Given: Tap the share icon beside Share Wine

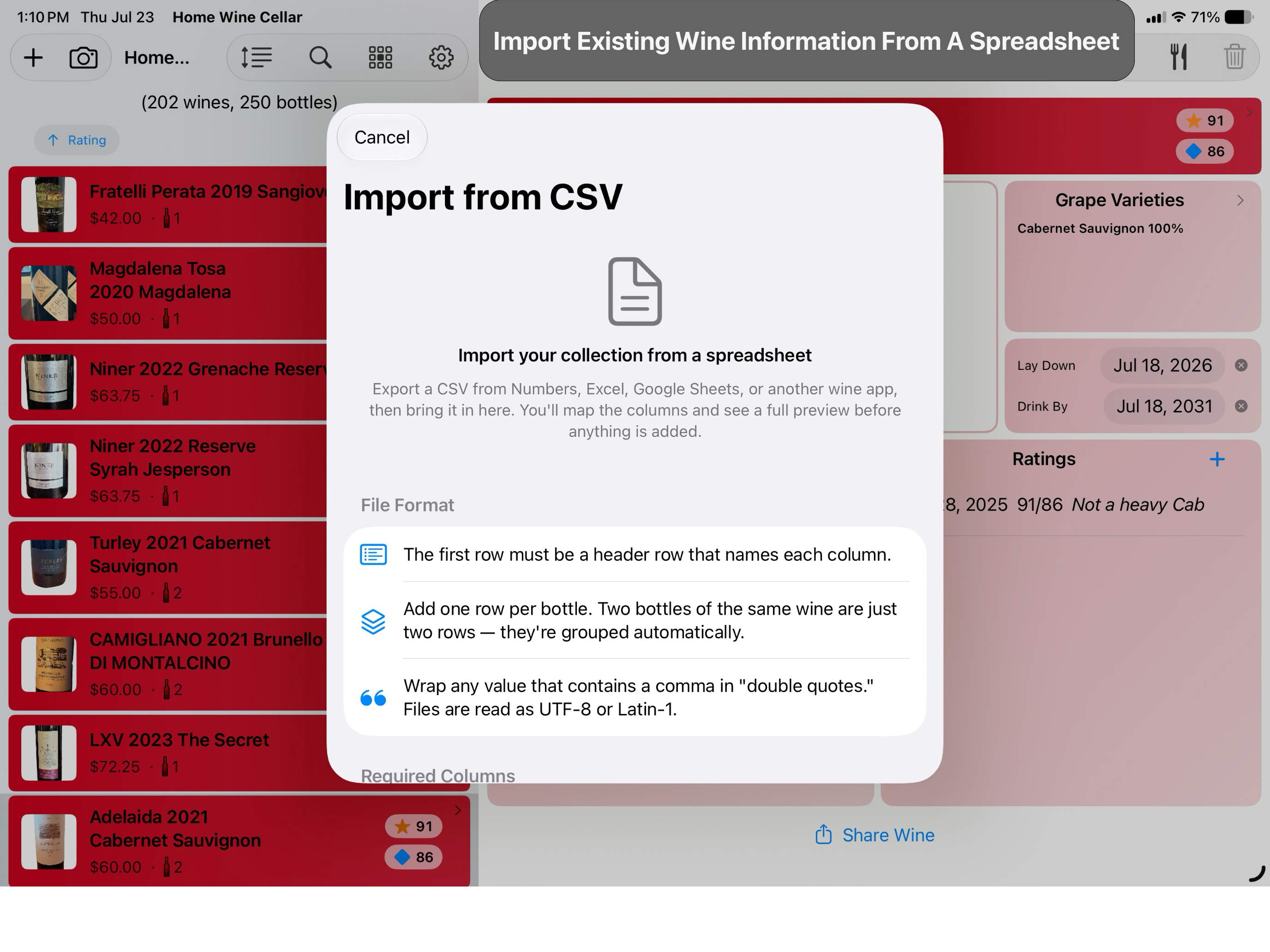Looking at the screenshot, I should [x=823, y=834].
